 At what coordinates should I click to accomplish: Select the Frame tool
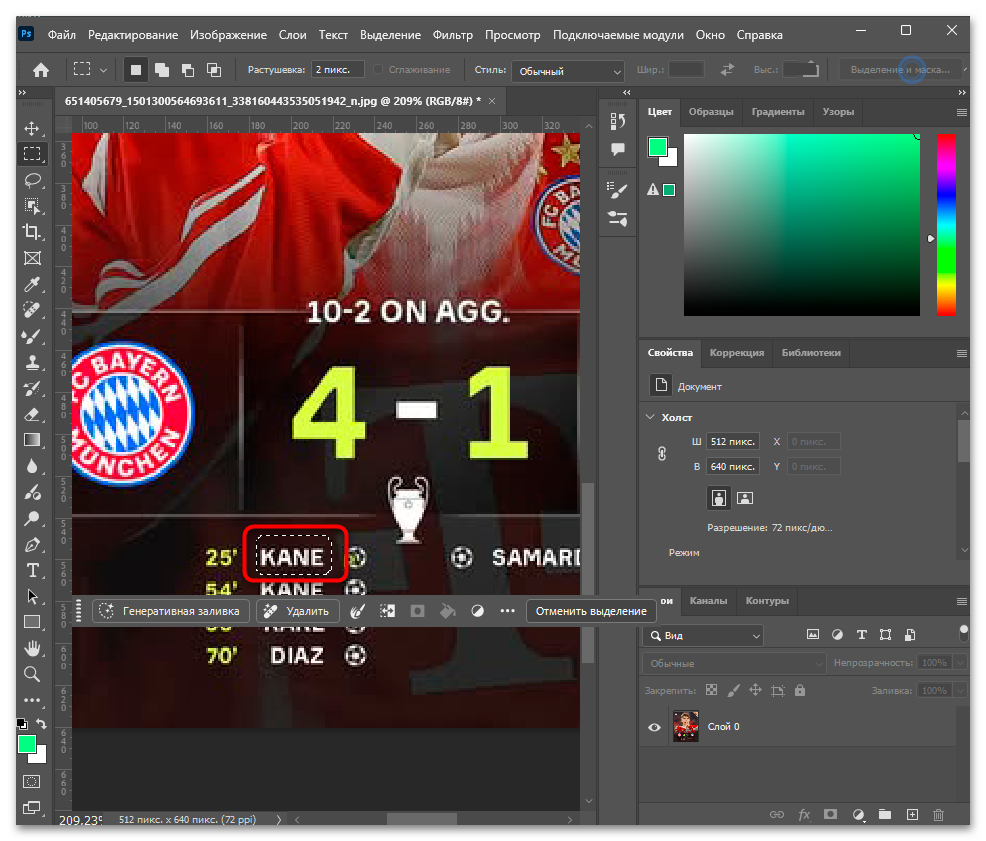[32, 259]
